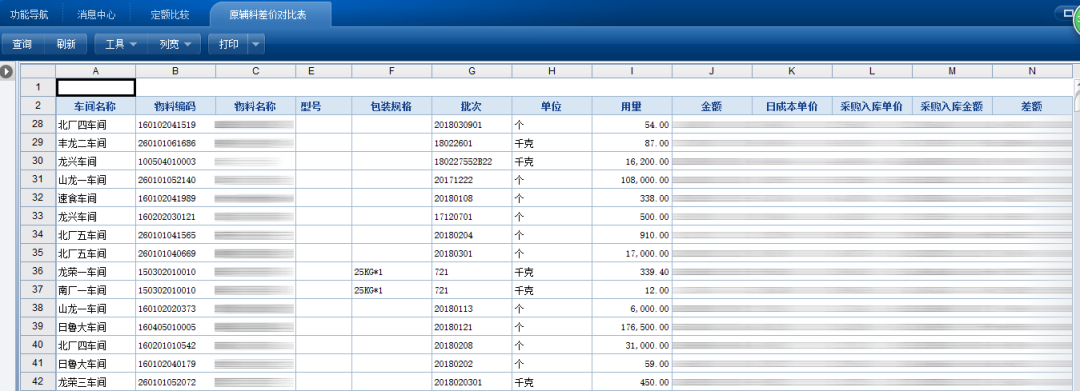The image size is (1080, 391).
Task: Select the 原辅料差价对比表 tab
Action: (269, 14)
